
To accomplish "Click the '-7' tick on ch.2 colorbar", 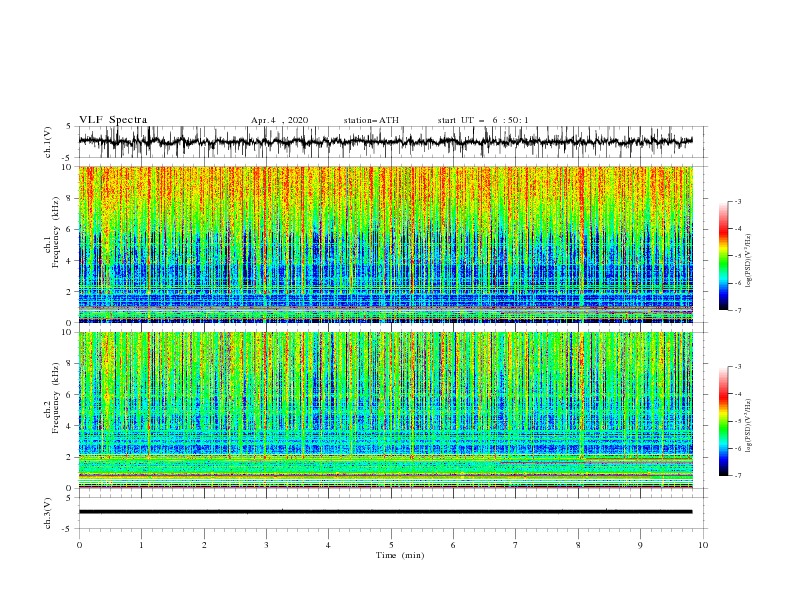I will [x=737, y=476].
